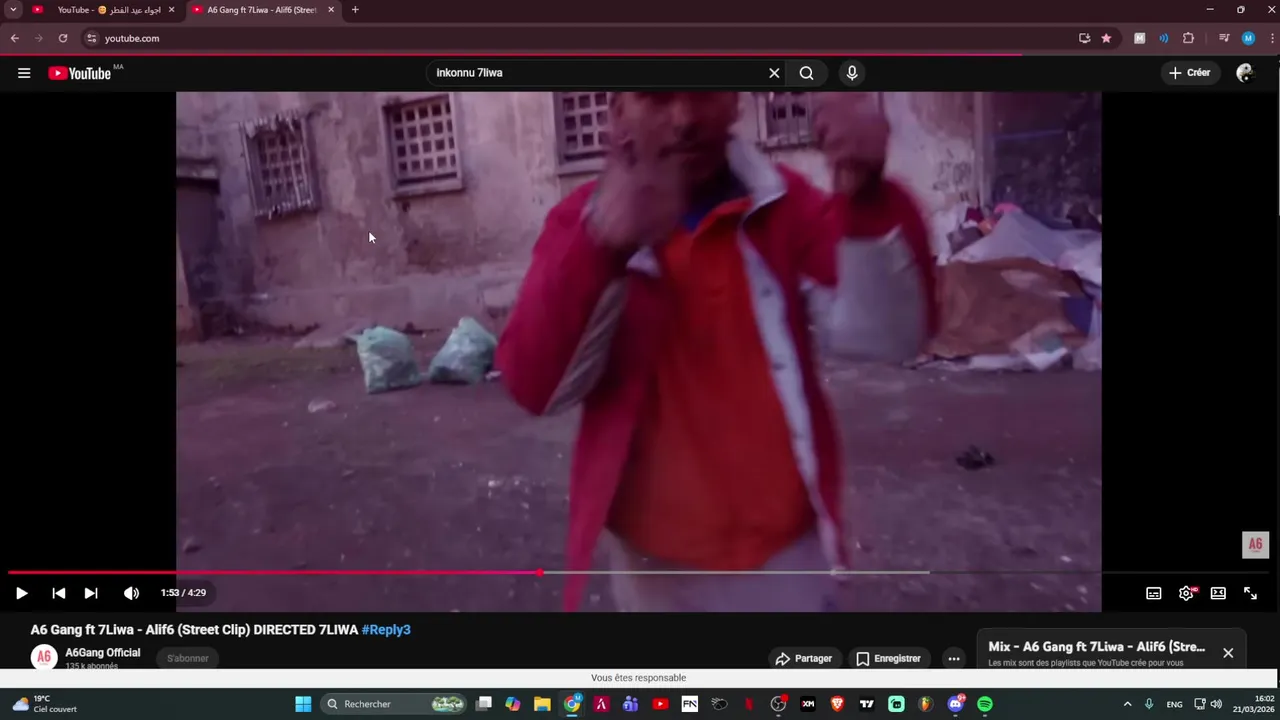Install the app via address bar icon

click(x=1084, y=38)
